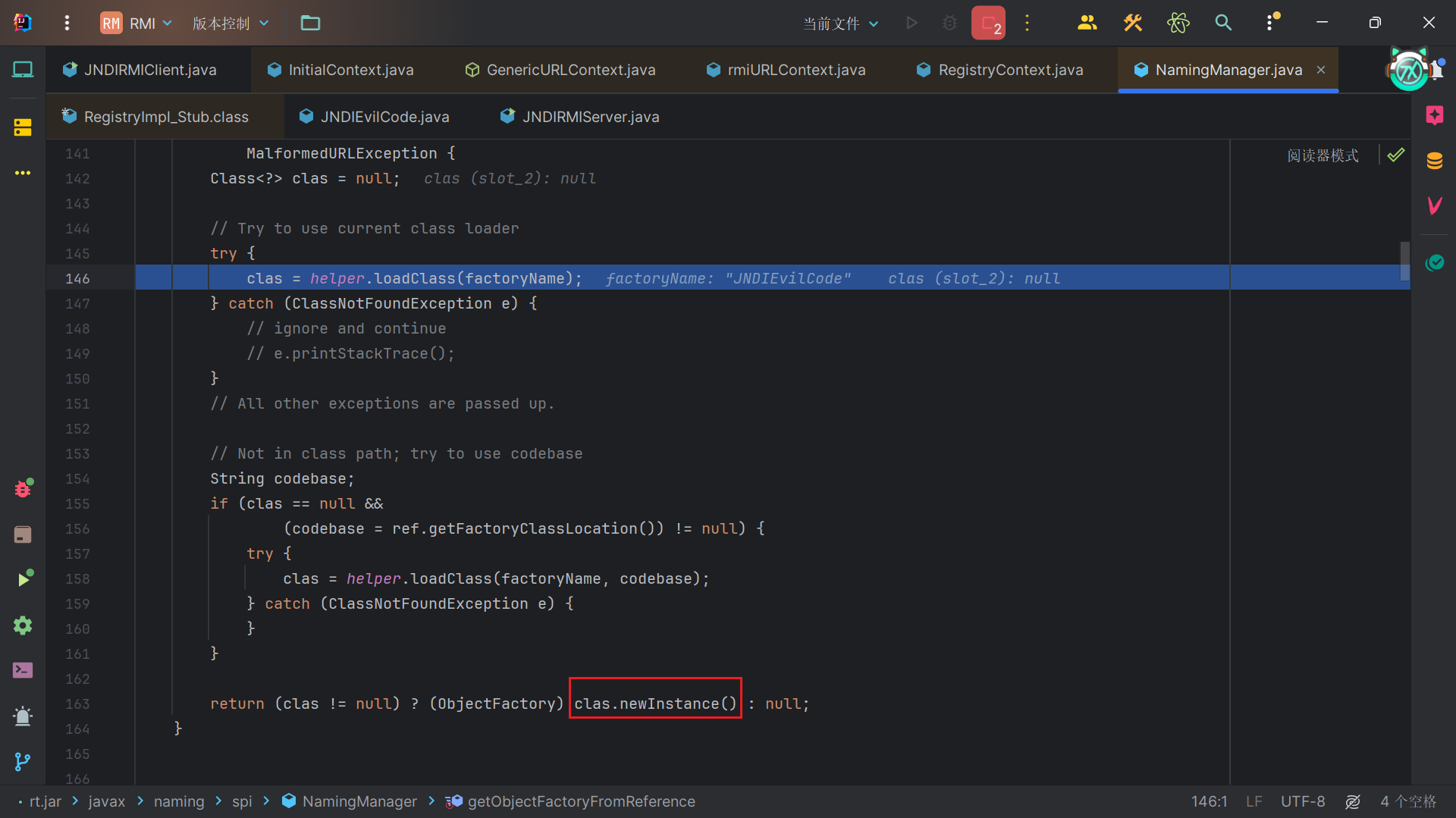Click the red stop debug session button
Image resolution: width=1456 pixels, height=818 pixels.
pos(988,23)
